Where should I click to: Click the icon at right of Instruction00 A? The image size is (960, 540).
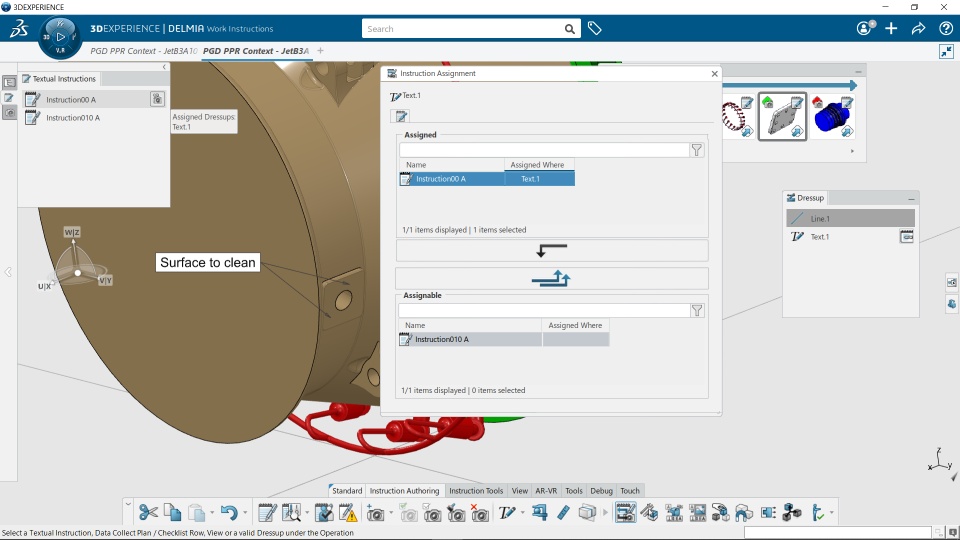pos(157,99)
